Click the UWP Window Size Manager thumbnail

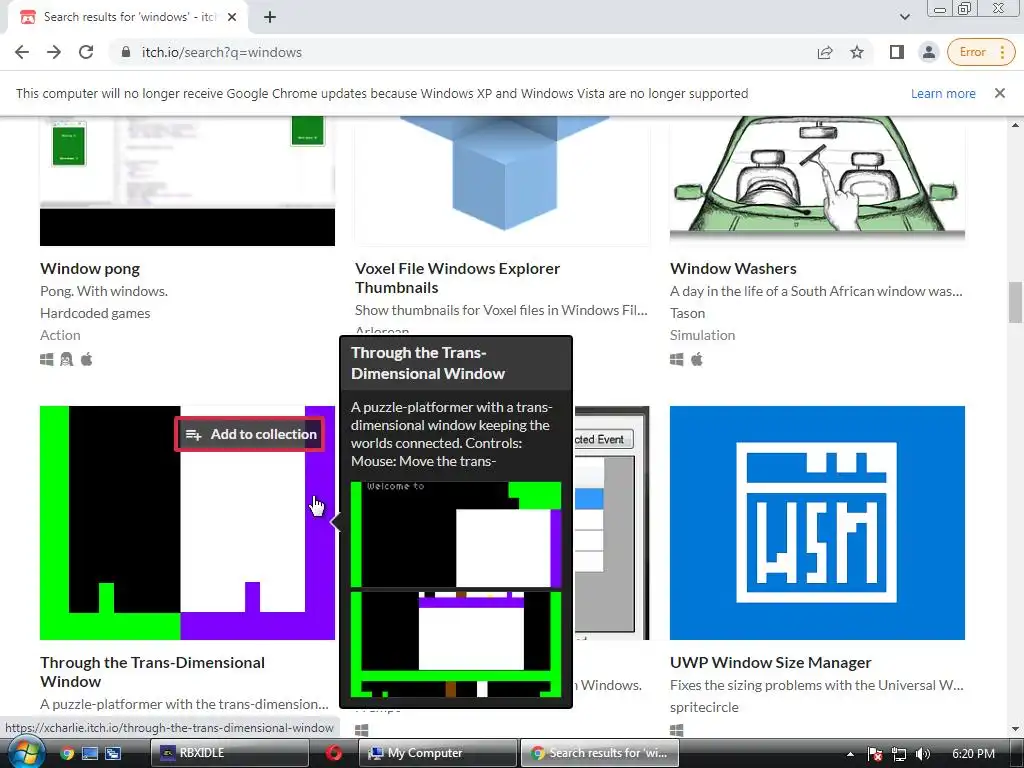[x=817, y=523]
